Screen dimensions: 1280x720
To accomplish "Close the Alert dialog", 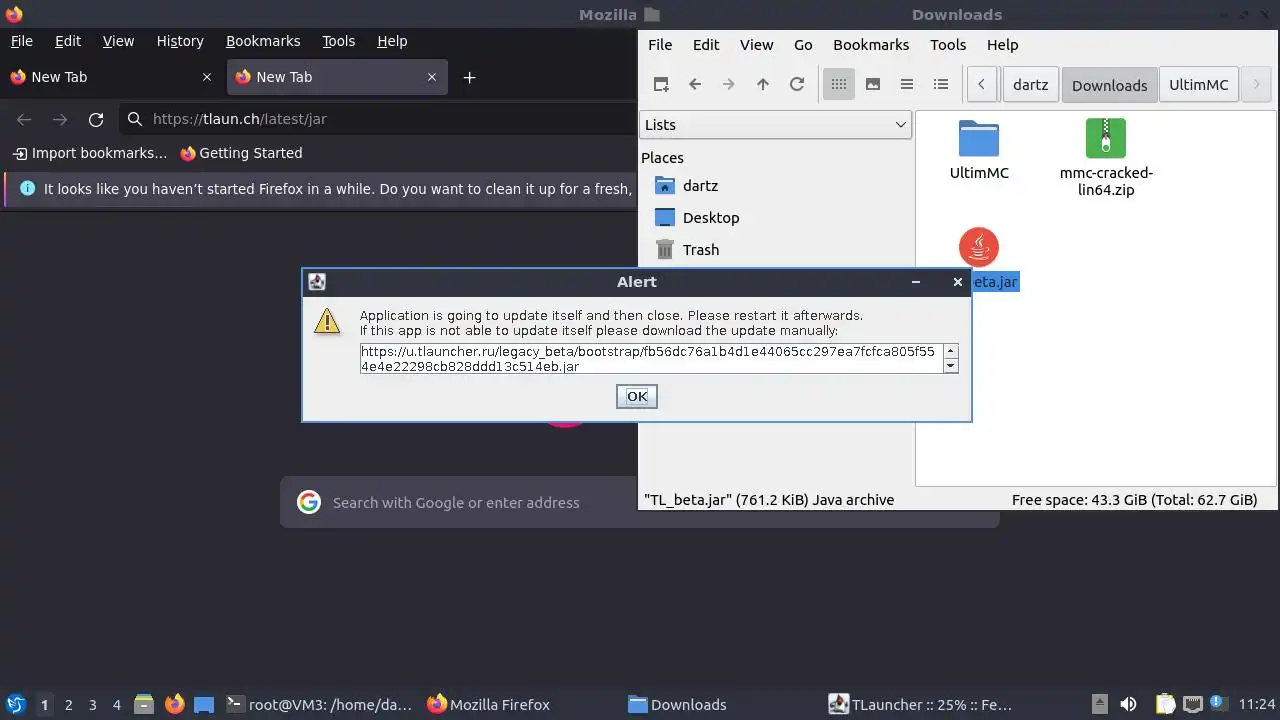I will pos(958,282).
